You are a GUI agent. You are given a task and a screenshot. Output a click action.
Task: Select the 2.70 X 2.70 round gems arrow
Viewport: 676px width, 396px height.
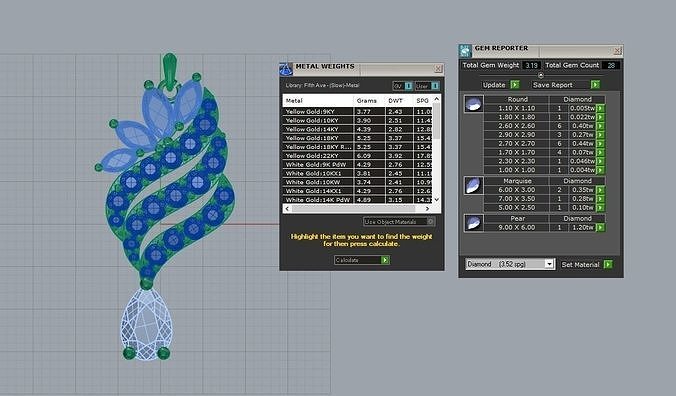(x=600, y=144)
